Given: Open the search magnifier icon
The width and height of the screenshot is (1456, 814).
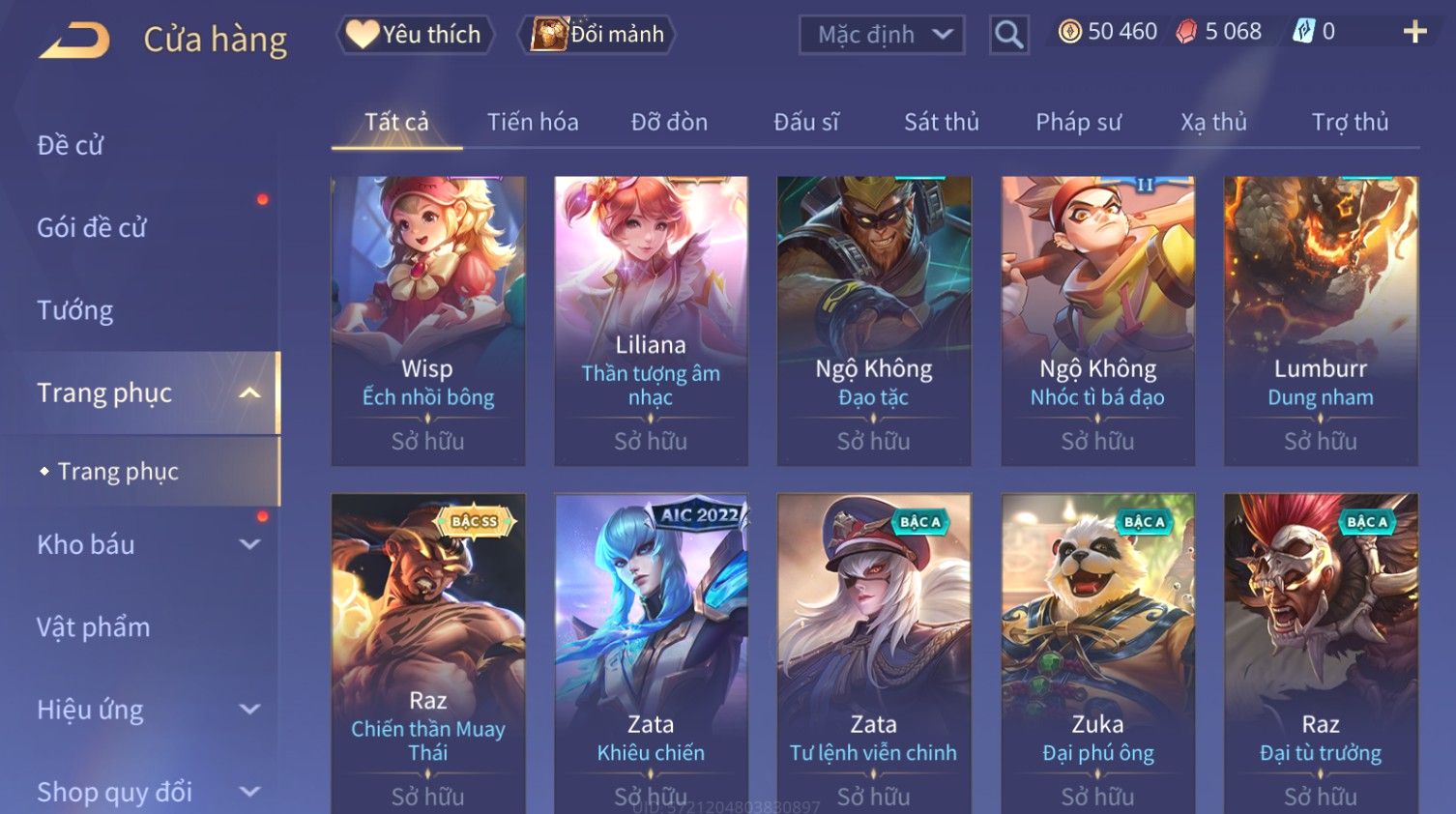Looking at the screenshot, I should tap(1008, 35).
